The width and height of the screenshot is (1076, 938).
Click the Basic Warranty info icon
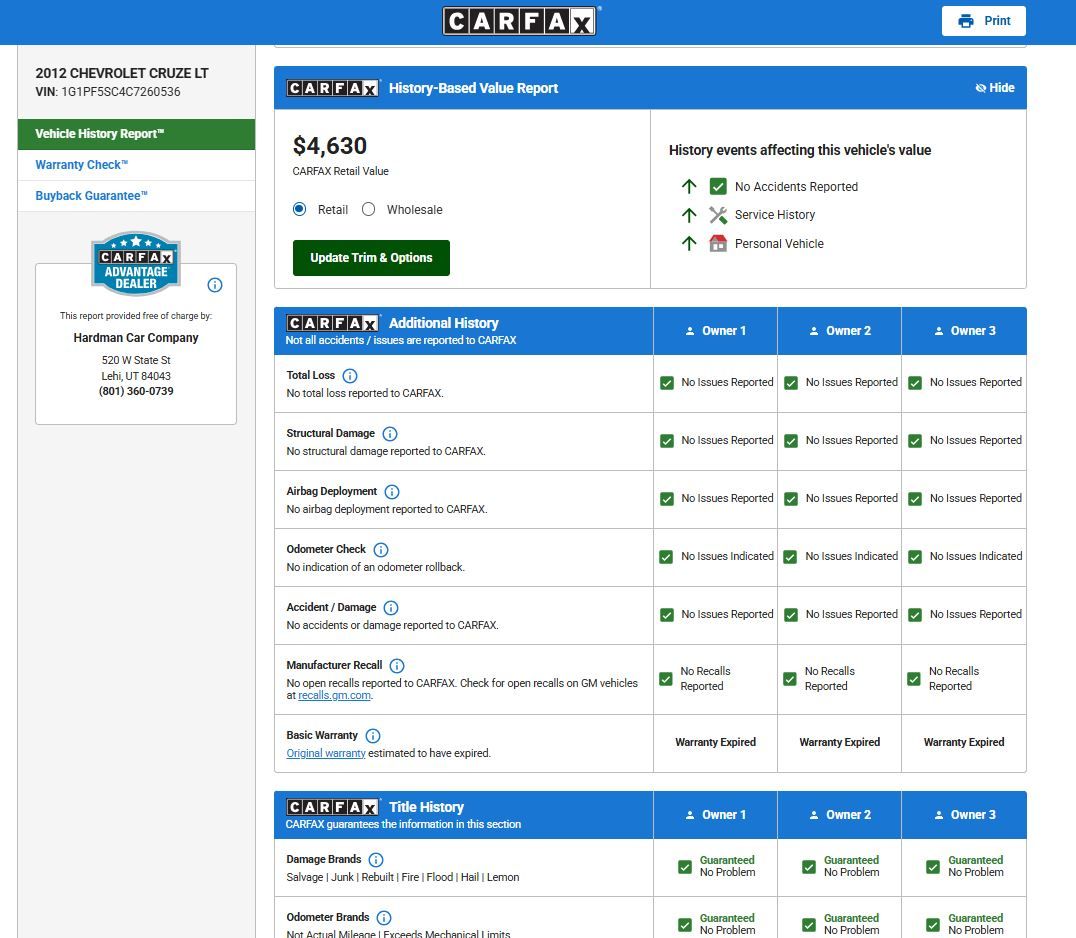pyautogui.click(x=373, y=736)
